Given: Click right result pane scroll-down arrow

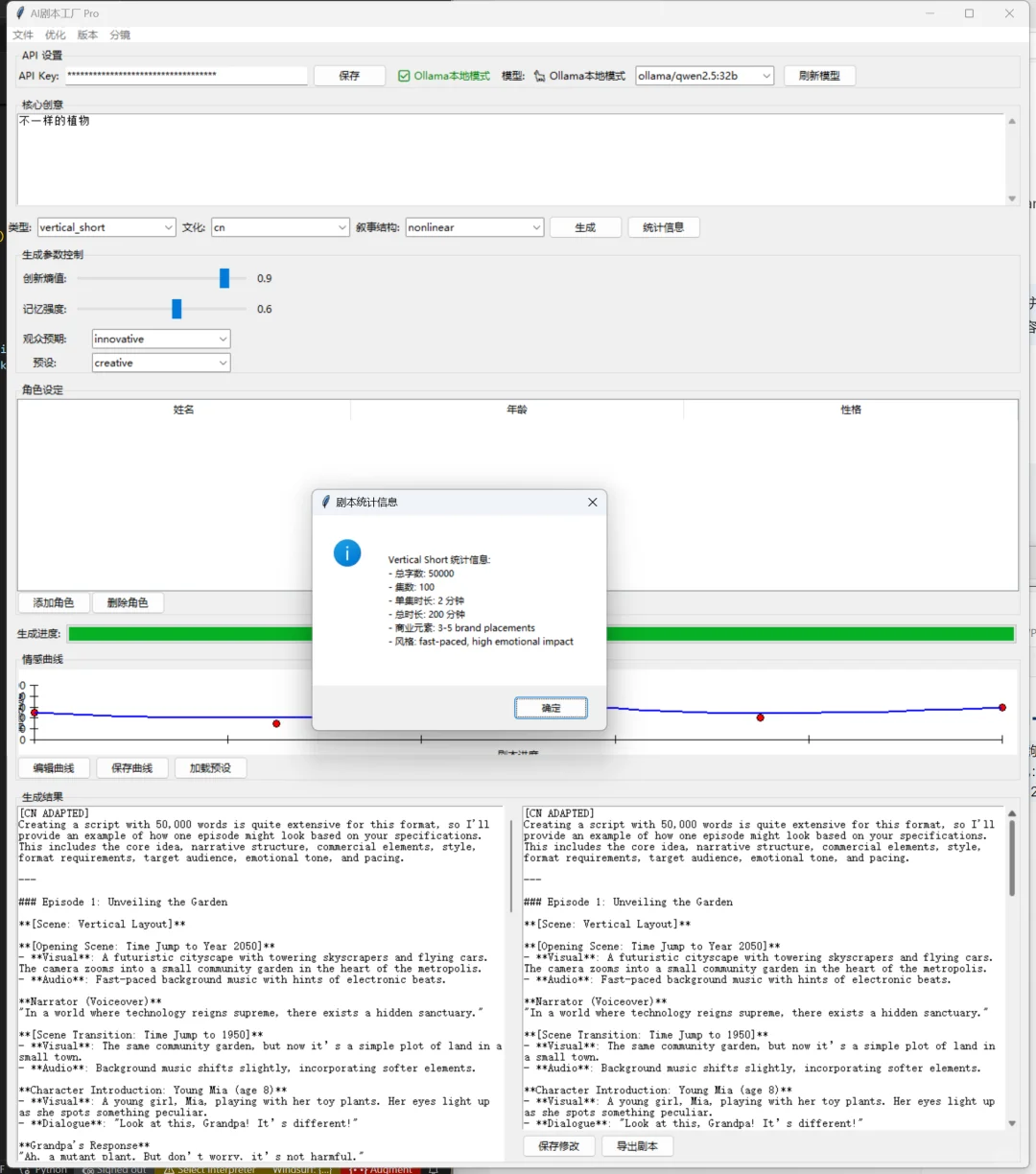Looking at the screenshot, I should (1012, 1123).
